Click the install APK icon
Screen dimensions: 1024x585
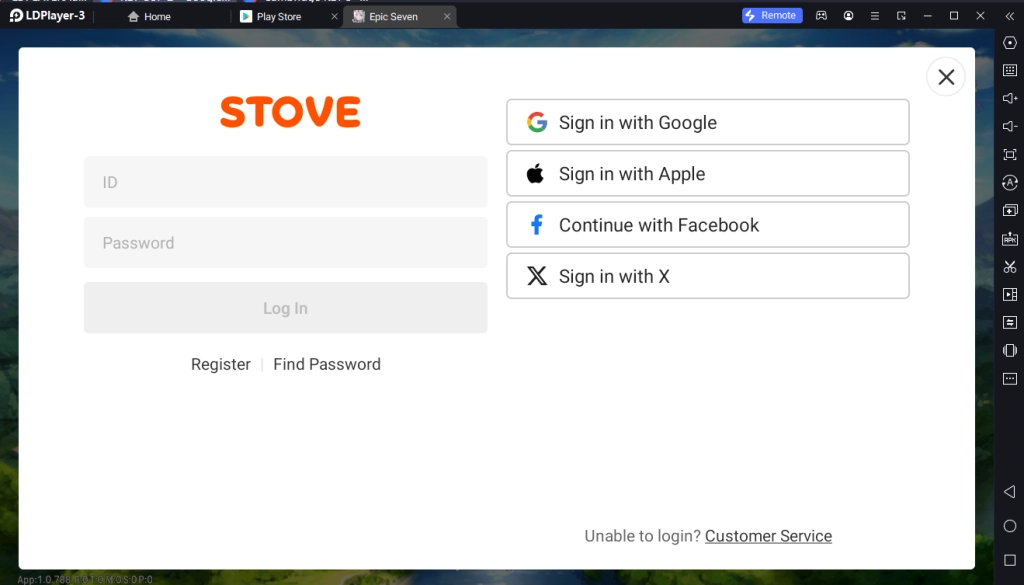click(x=1010, y=238)
